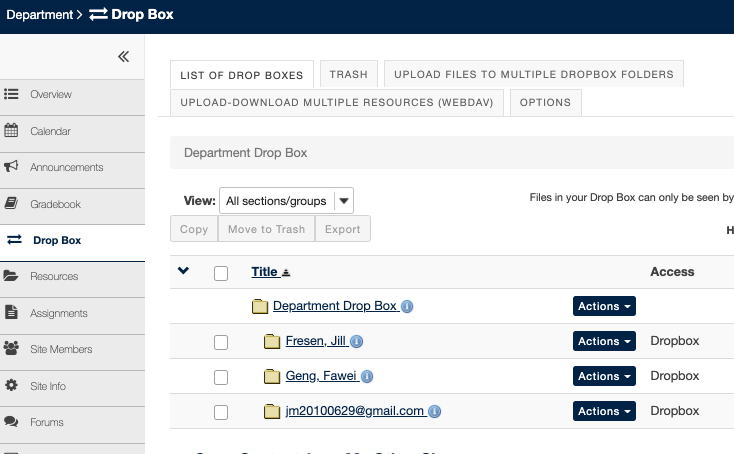The height and width of the screenshot is (454, 734).
Task: Open Actions dropdown for Fresen, Jill
Action: [604, 341]
